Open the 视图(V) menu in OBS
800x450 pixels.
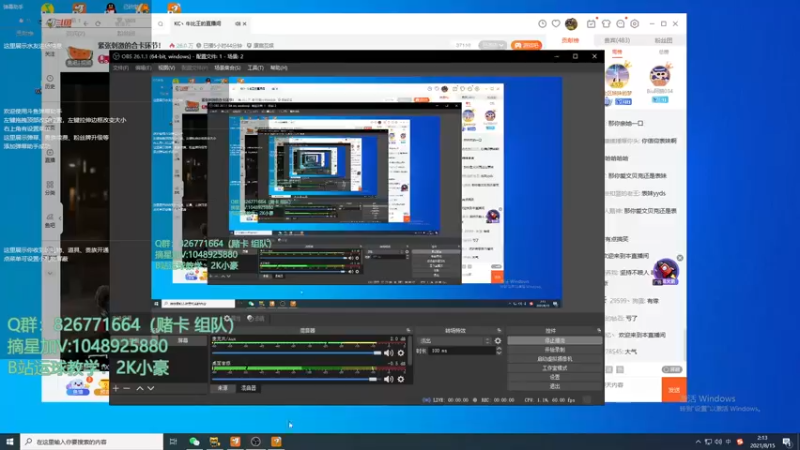pyautogui.click(x=166, y=67)
